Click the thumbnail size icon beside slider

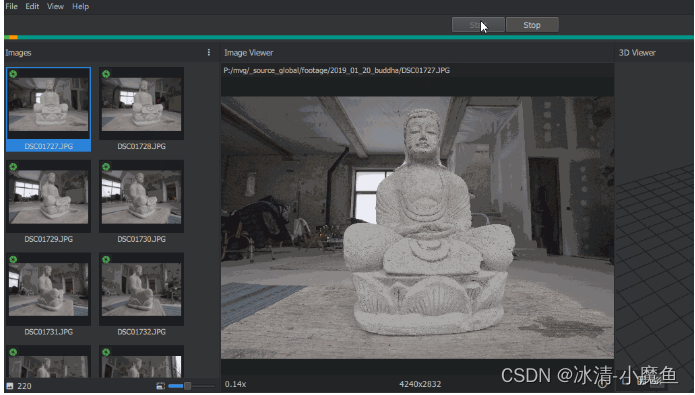pos(160,386)
